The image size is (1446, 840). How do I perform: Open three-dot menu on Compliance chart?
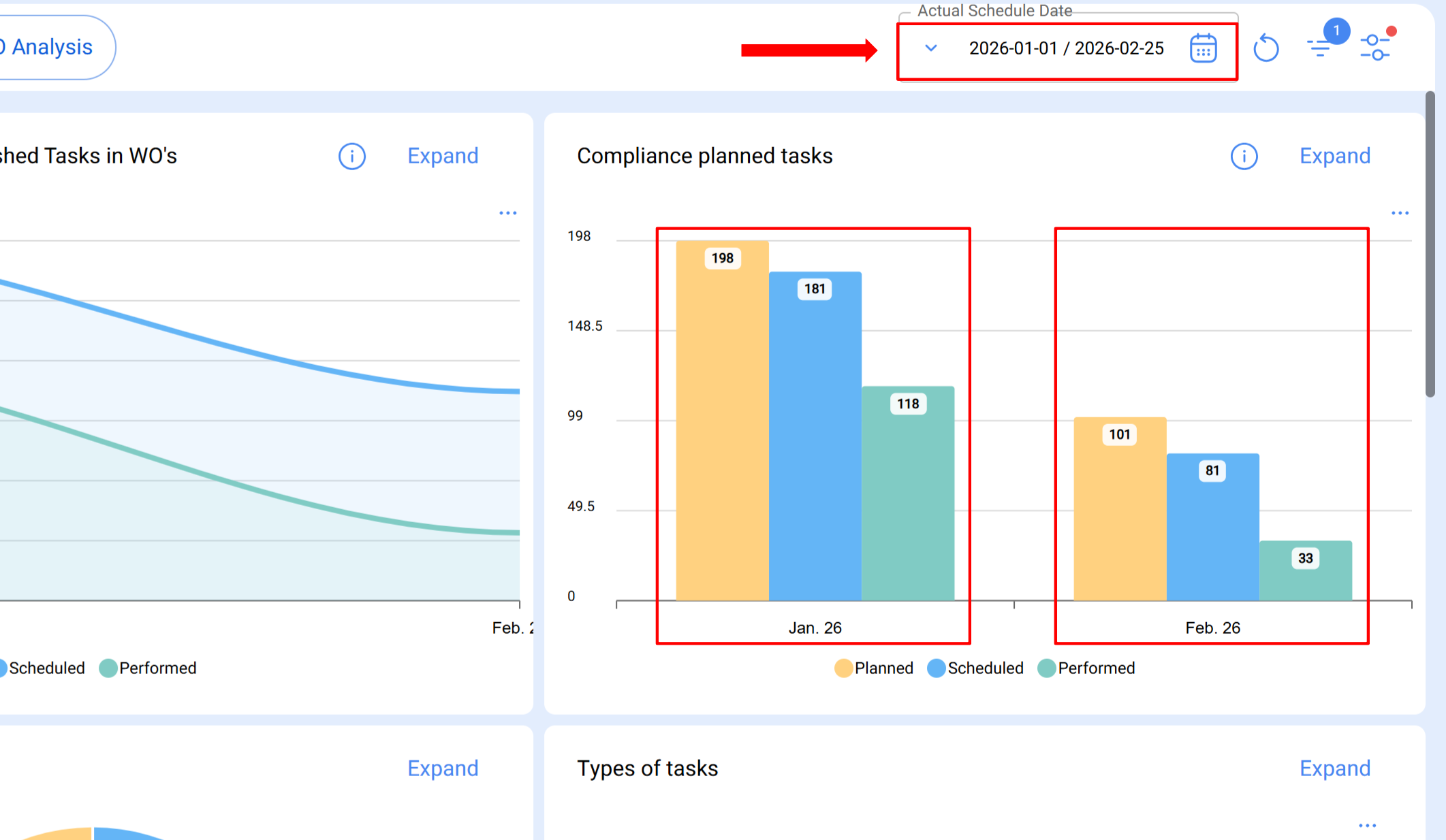tap(1400, 213)
